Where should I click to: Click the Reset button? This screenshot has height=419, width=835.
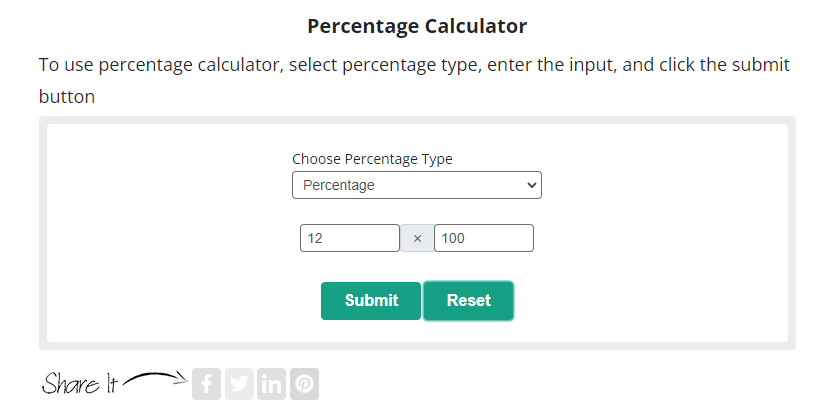pyautogui.click(x=469, y=301)
